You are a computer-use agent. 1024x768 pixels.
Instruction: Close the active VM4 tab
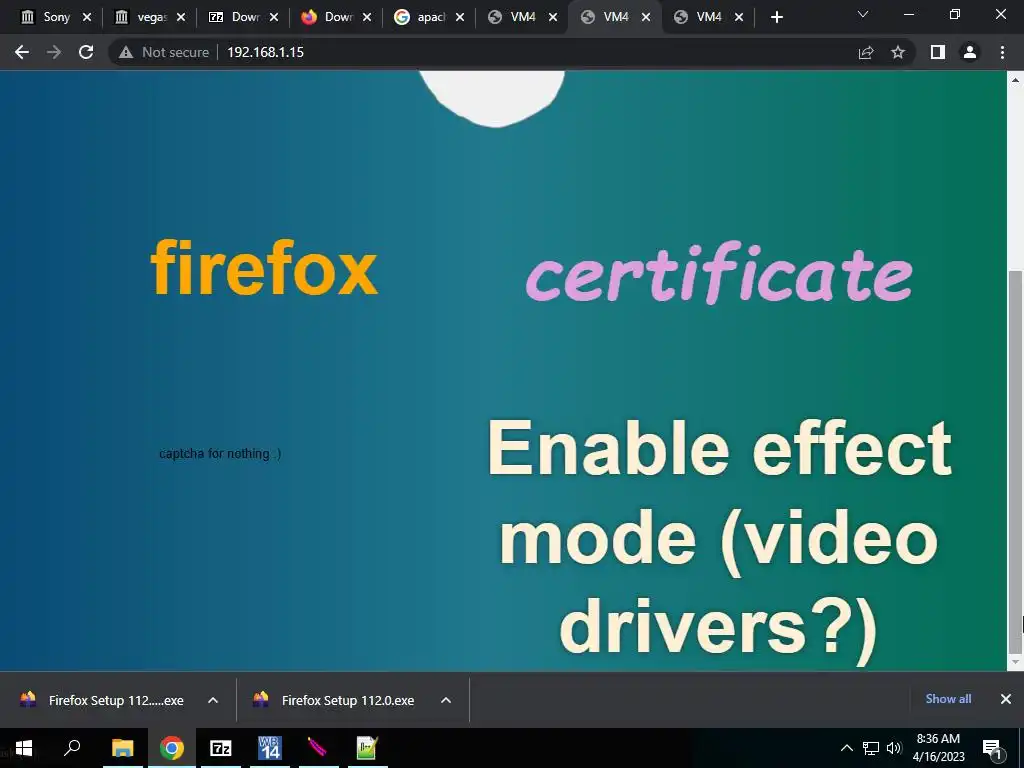pos(646,18)
